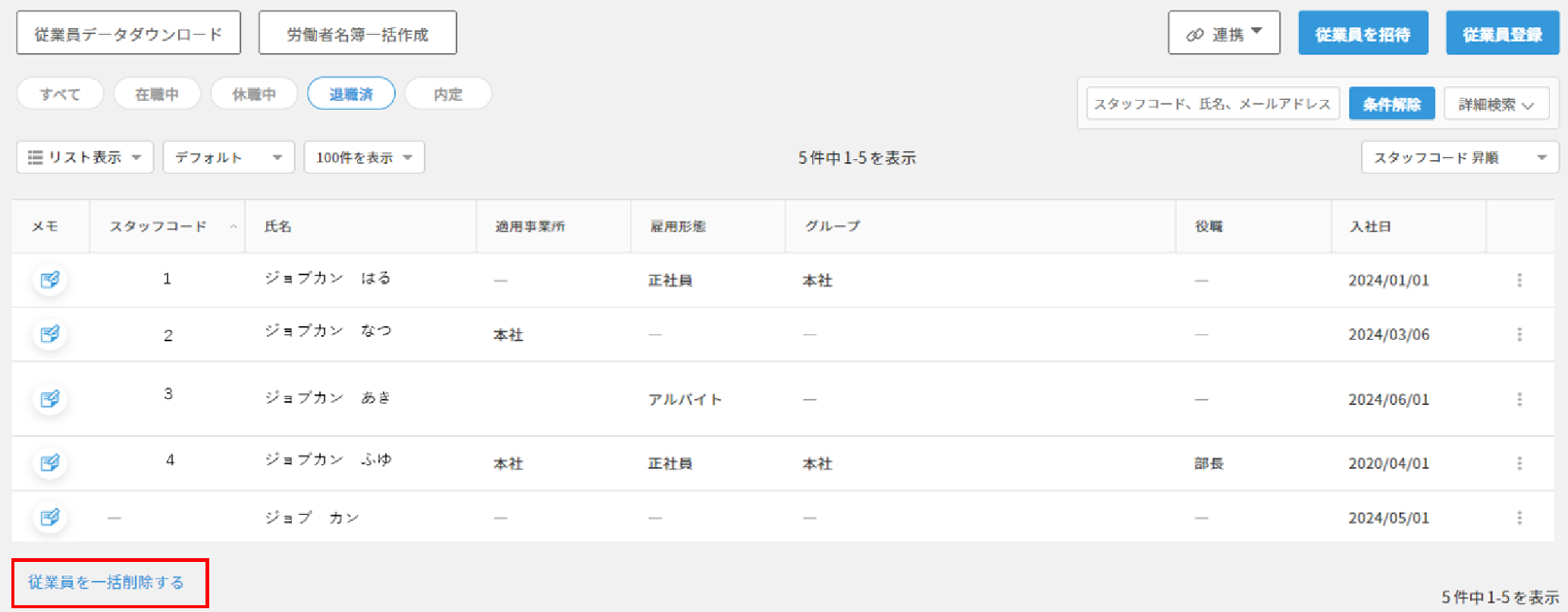Viewport: 1568px width, 612px height.
Task: Open memo icon for ジョブカン ふゆ
Action: coord(50,463)
